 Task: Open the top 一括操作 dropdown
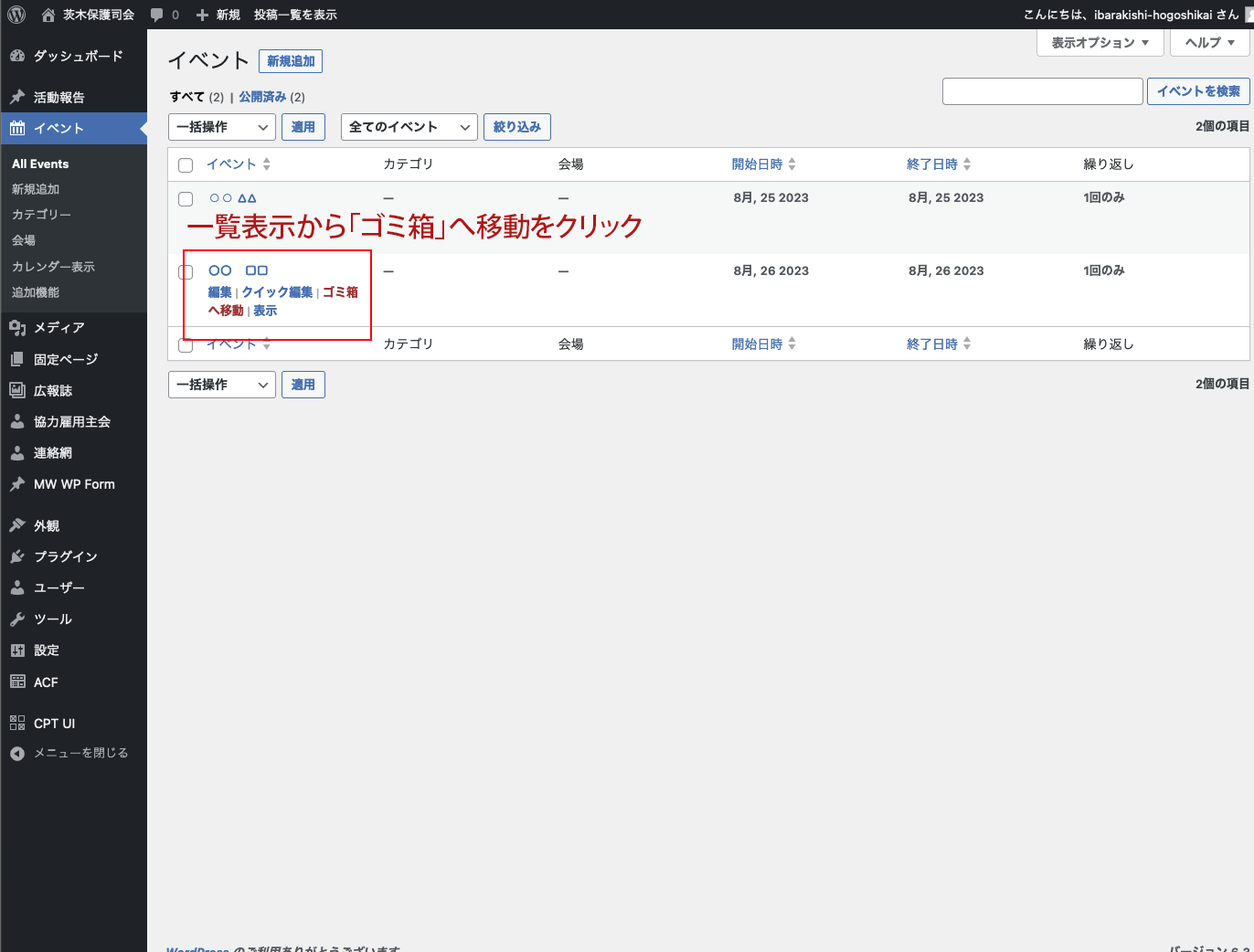(221, 127)
